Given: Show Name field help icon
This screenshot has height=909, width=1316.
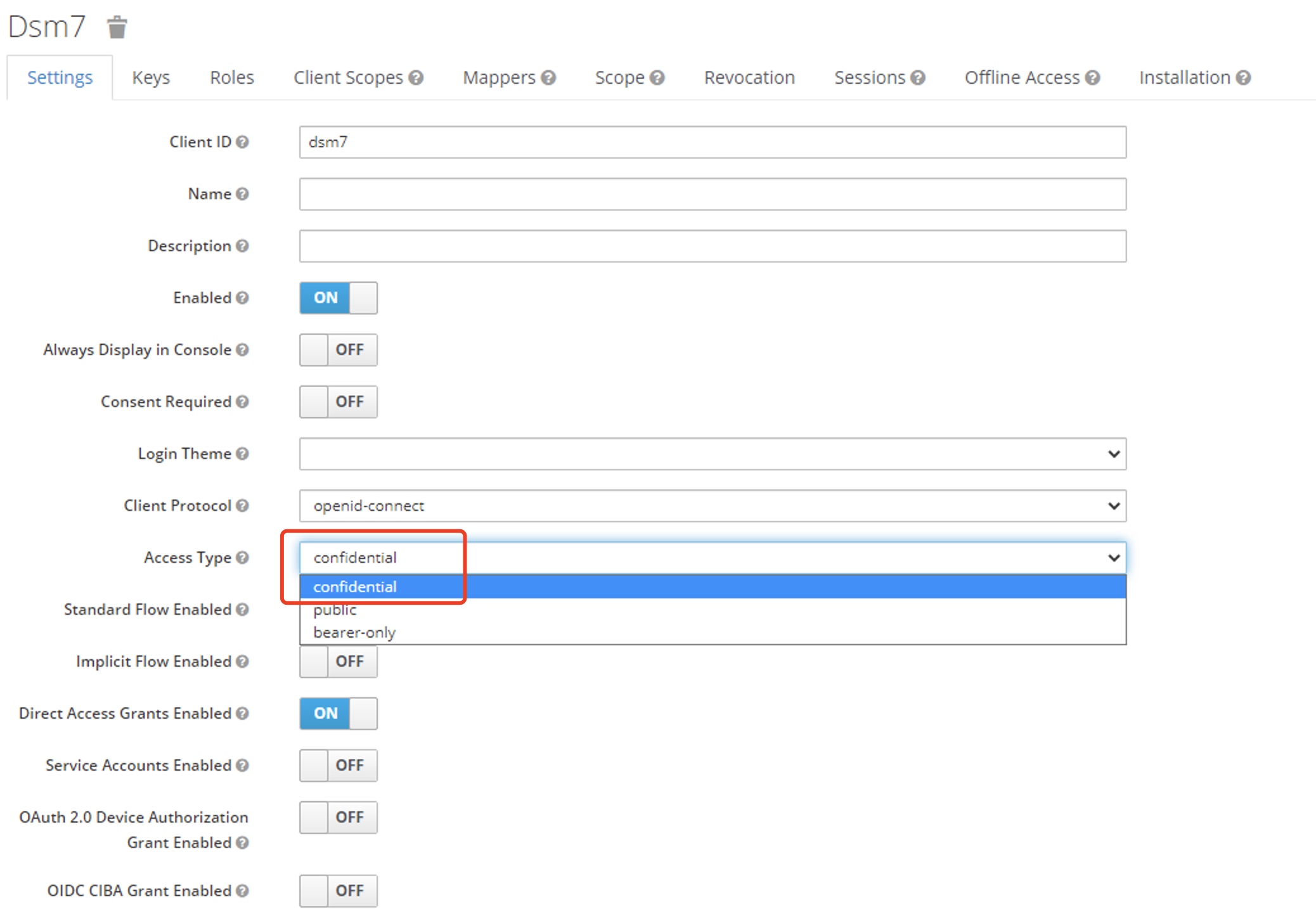Looking at the screenshot, I should pos(242,194).
